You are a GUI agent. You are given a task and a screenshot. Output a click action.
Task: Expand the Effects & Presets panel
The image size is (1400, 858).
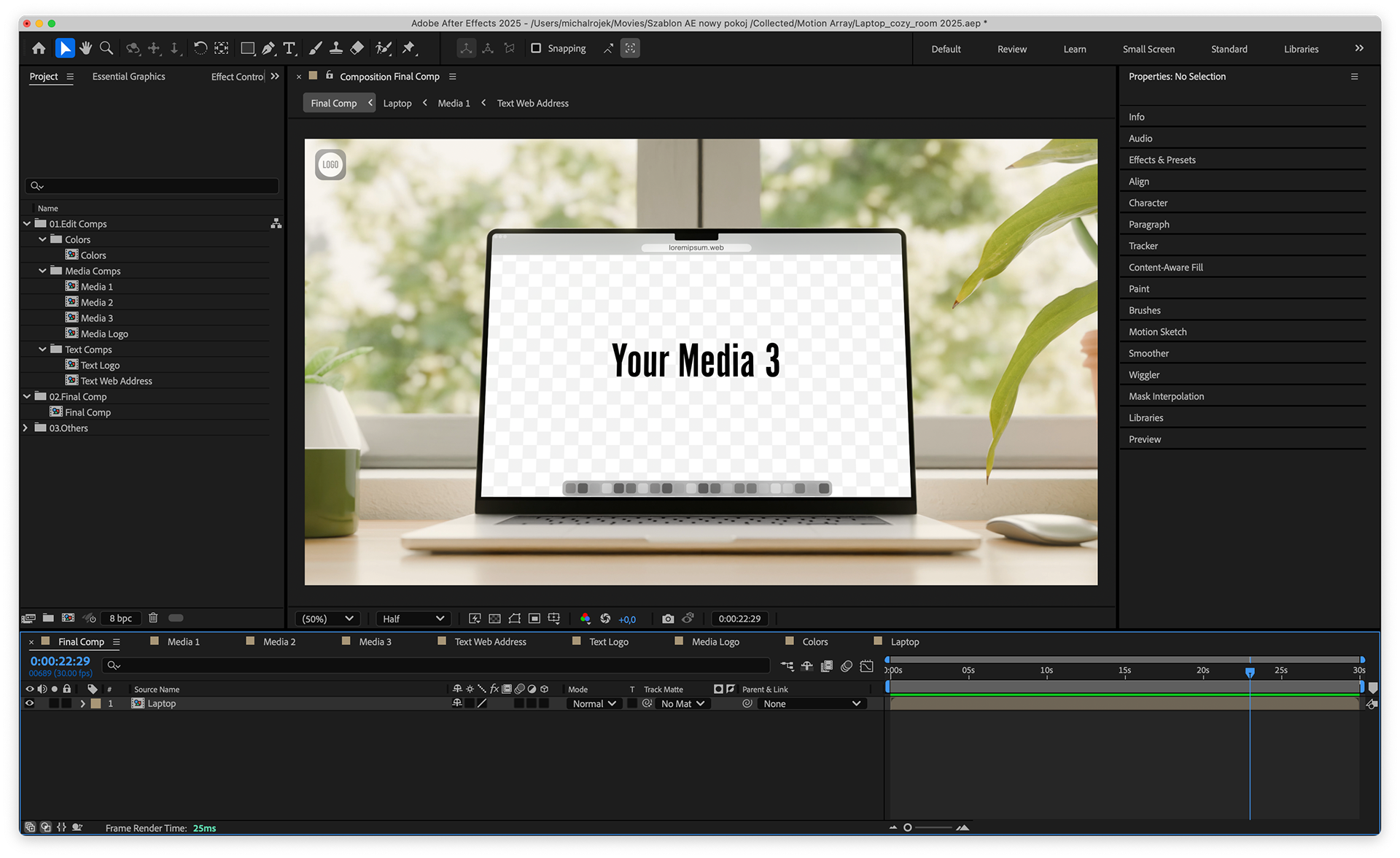tap(1162, 160)
